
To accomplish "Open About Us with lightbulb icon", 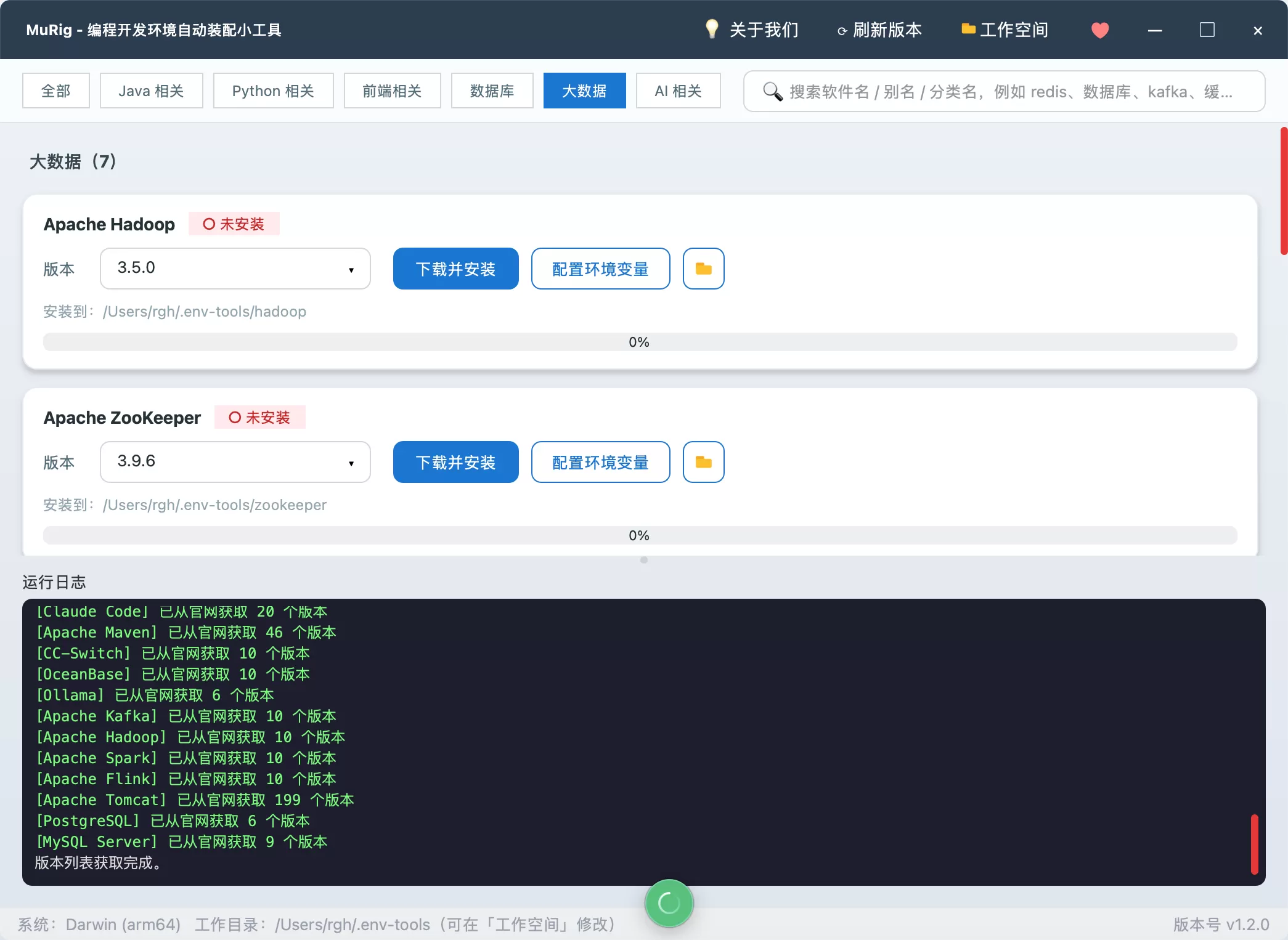I will [751, 30].
